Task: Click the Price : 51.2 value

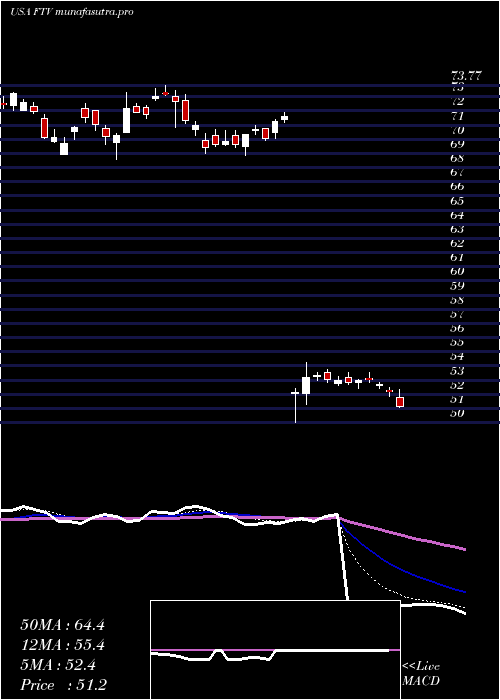Action: point(63,685)
